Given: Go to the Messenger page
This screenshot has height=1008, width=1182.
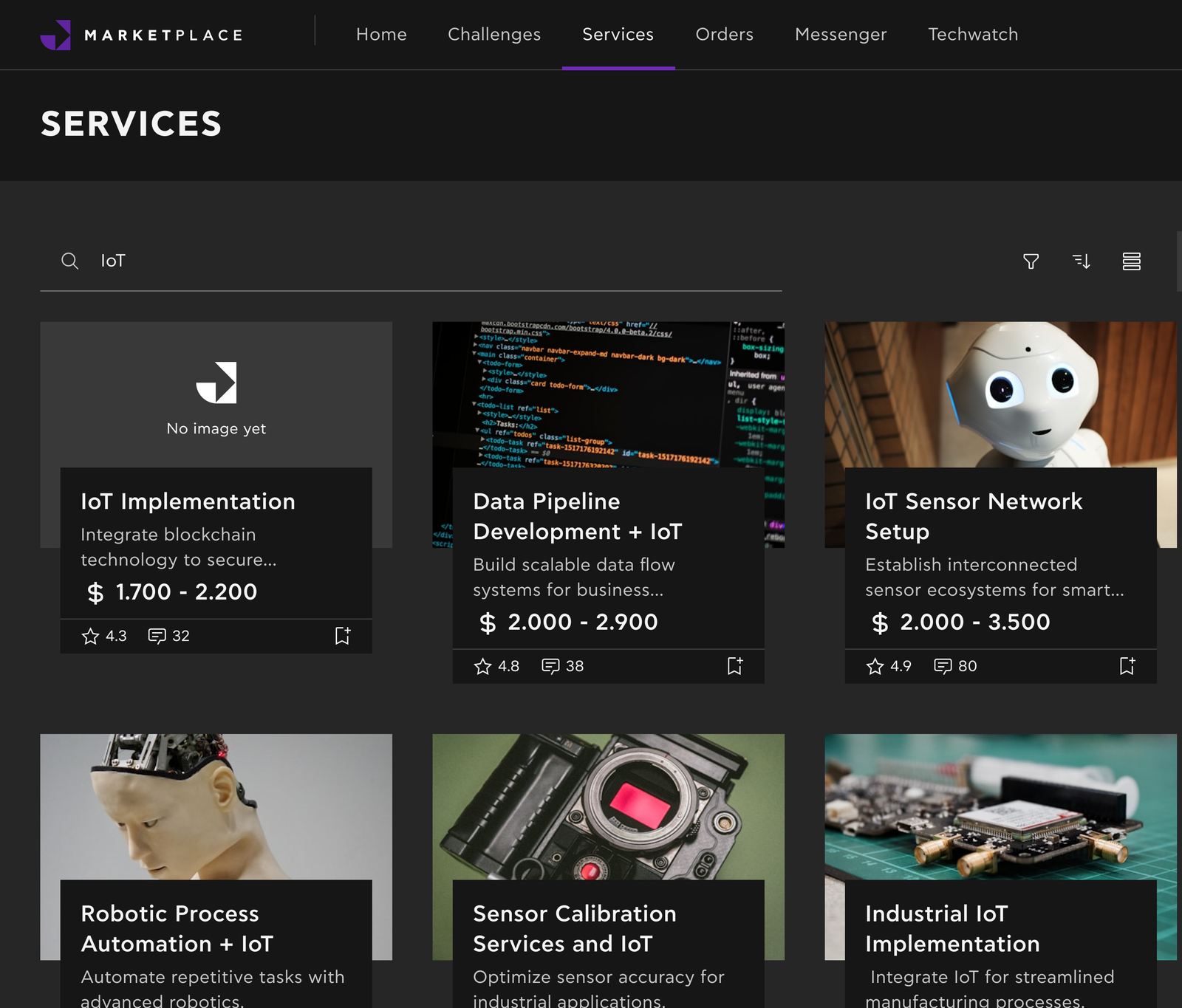Looking at the screenshot, I should click(840, 34).
